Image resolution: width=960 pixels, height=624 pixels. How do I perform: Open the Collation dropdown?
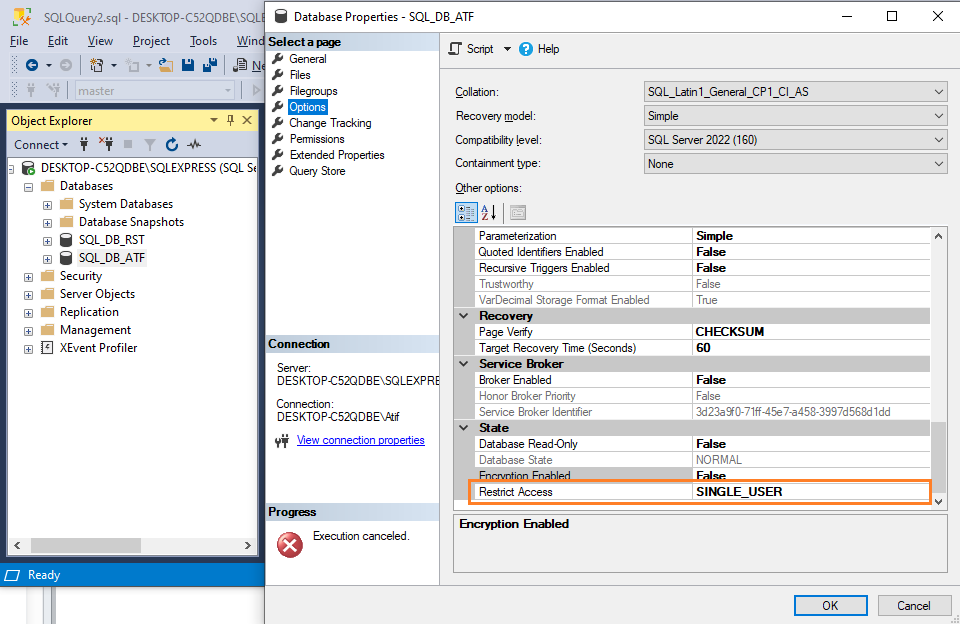939,92
